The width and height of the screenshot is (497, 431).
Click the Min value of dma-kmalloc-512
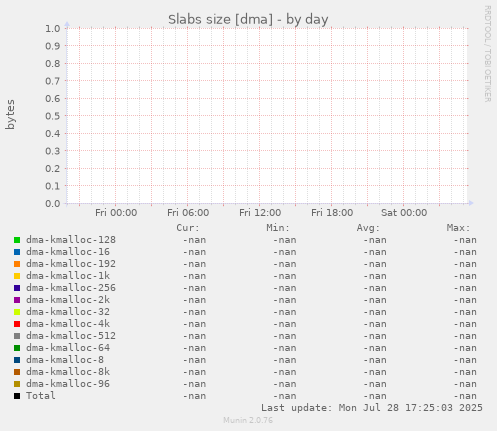[x=285, y=336]
